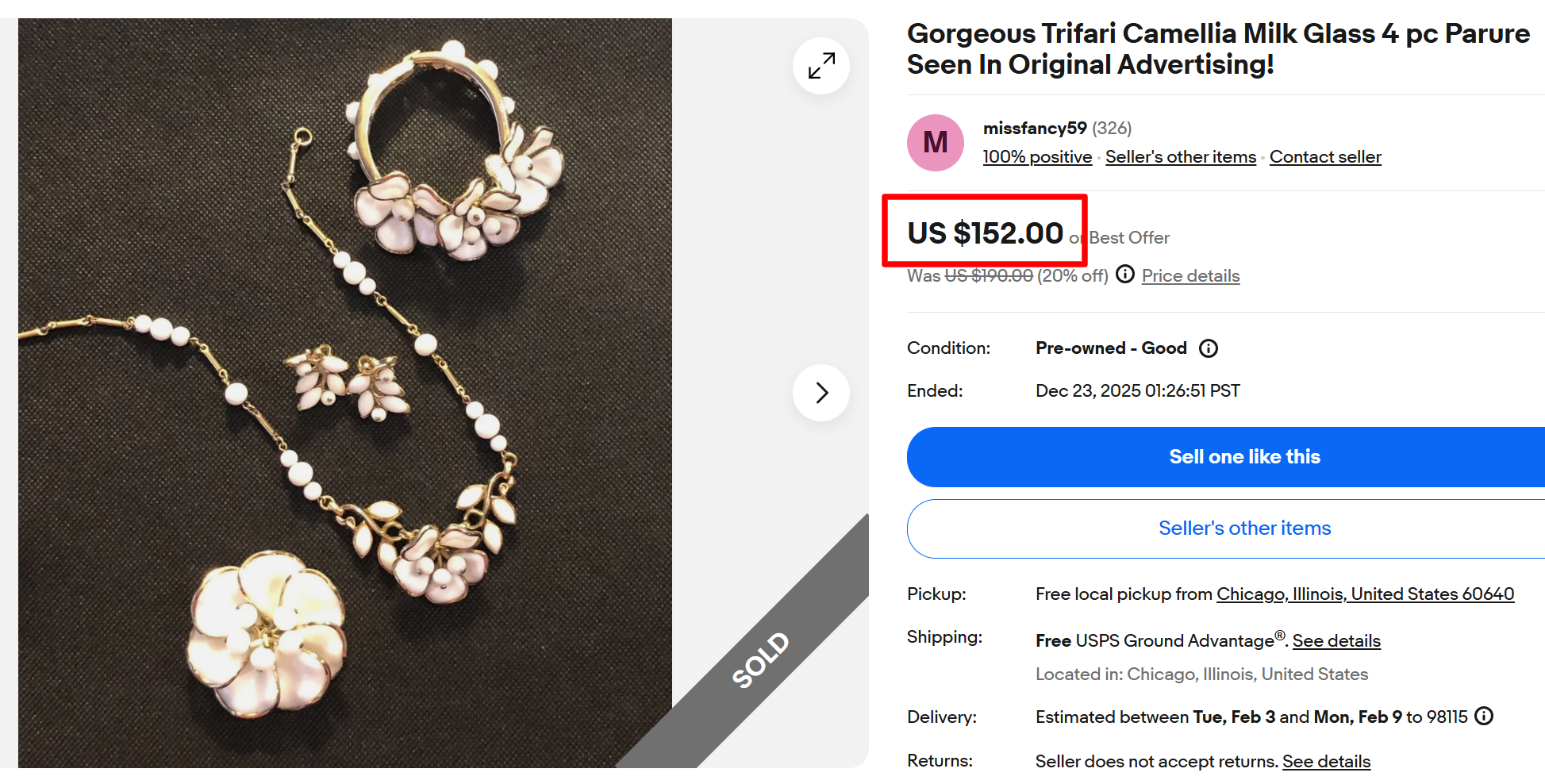See details about the returns policy

pos(1326,760)
